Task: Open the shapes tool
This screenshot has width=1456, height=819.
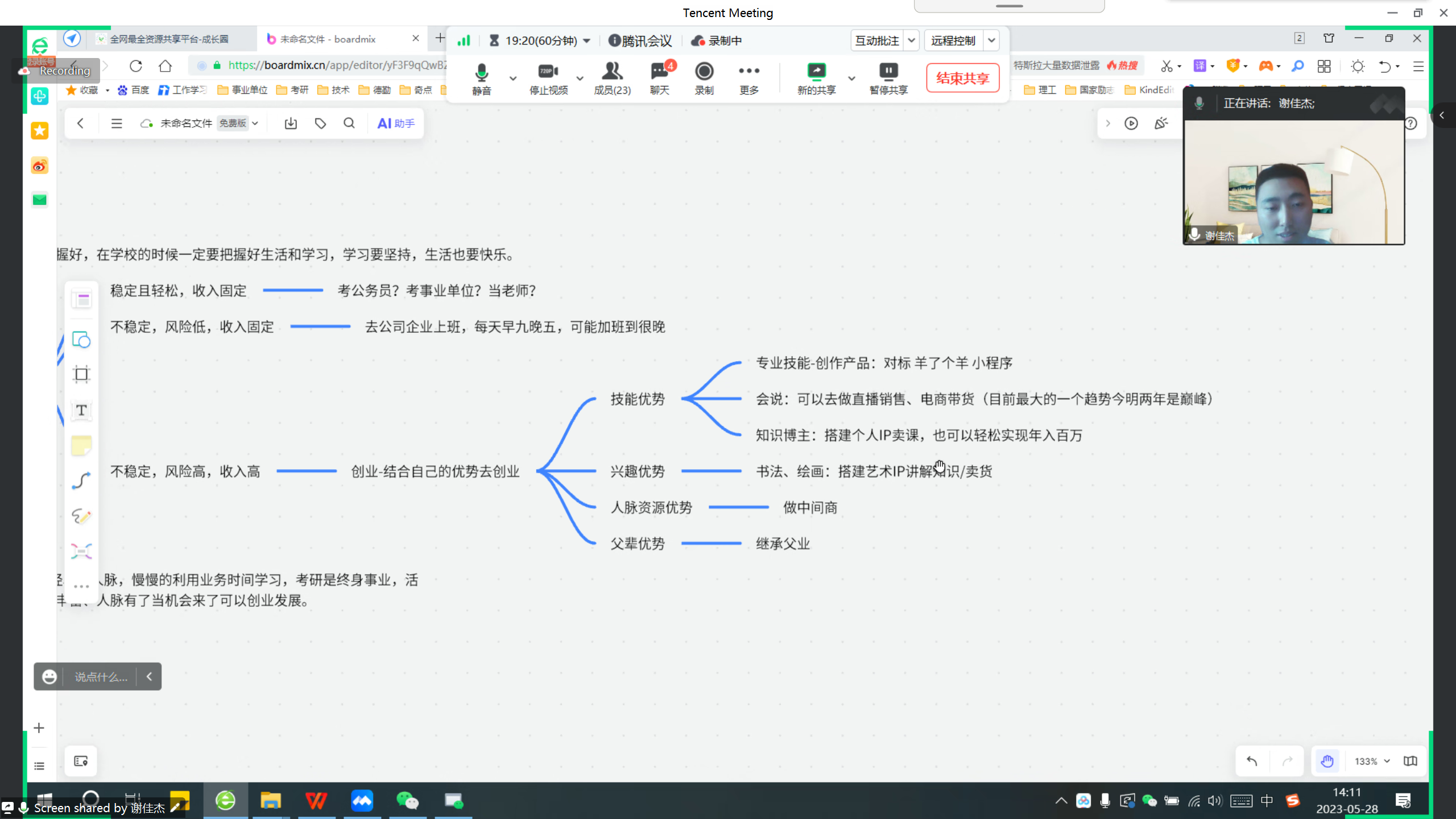Action: click(x=81, y=340)
